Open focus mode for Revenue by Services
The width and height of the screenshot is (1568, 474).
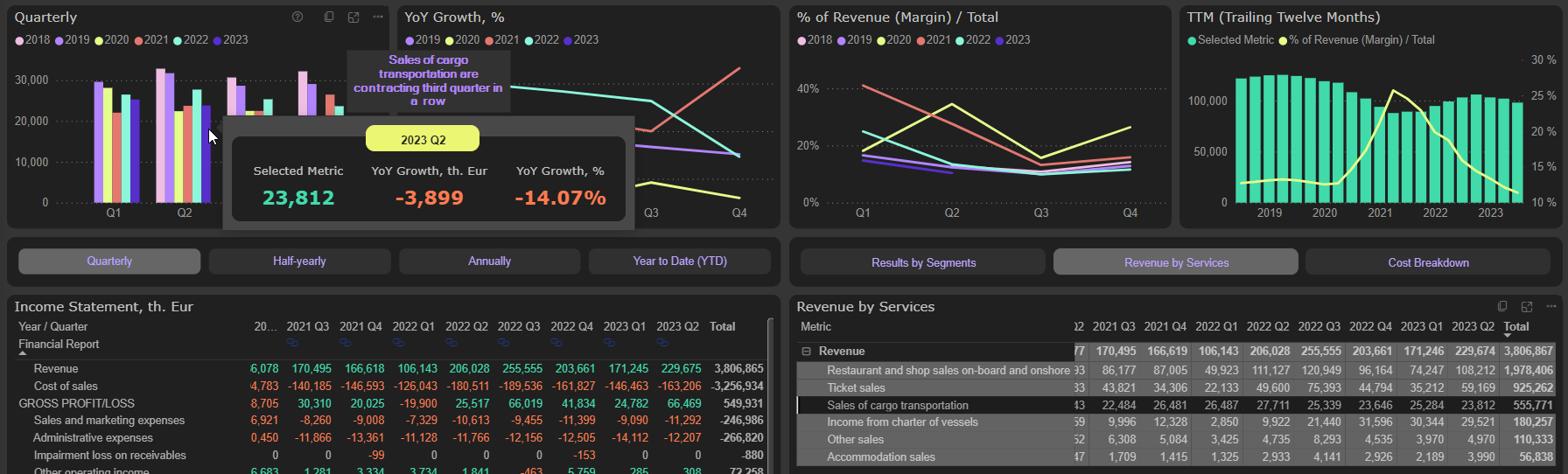tap(1527, 306)
